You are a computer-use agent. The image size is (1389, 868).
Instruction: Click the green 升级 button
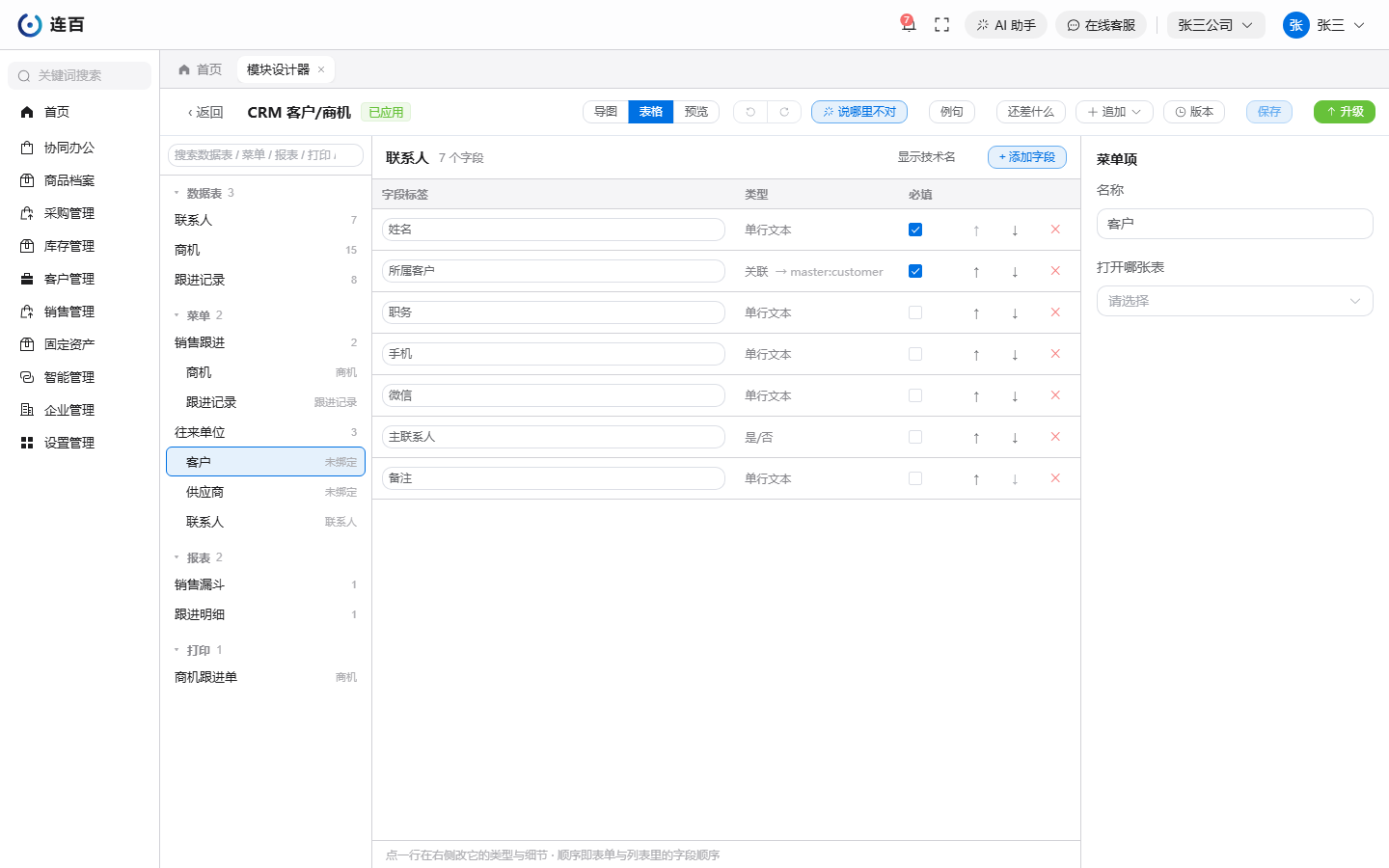(x=1345, y=112)
